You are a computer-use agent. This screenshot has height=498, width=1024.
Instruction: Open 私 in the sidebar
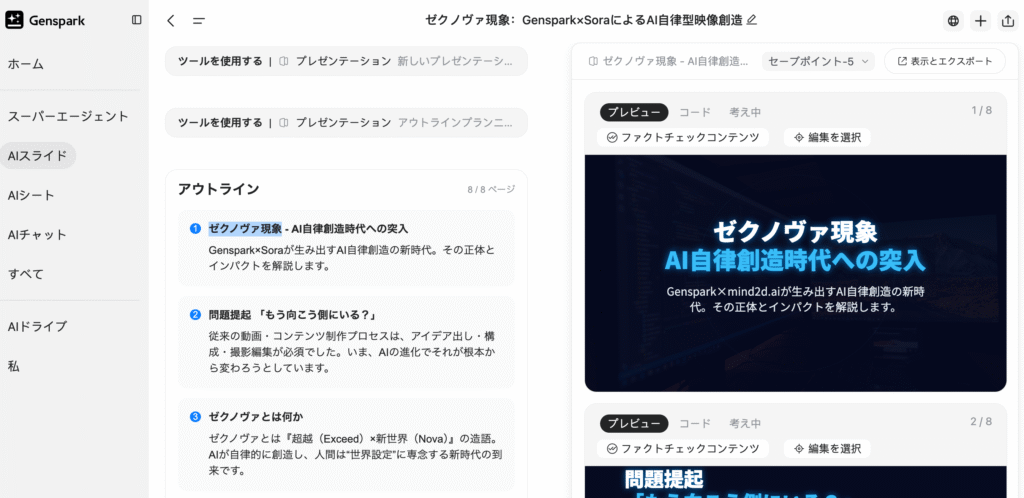[x=13, y=366]
